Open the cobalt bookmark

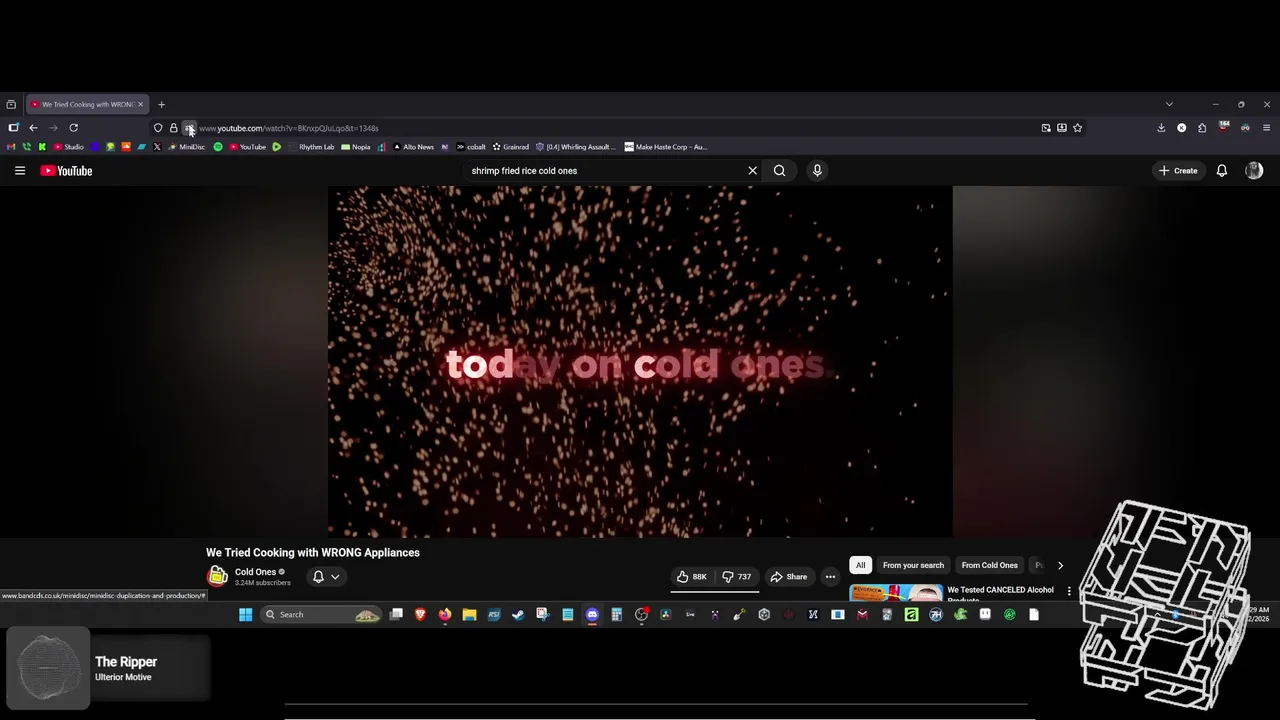(470, 147)
